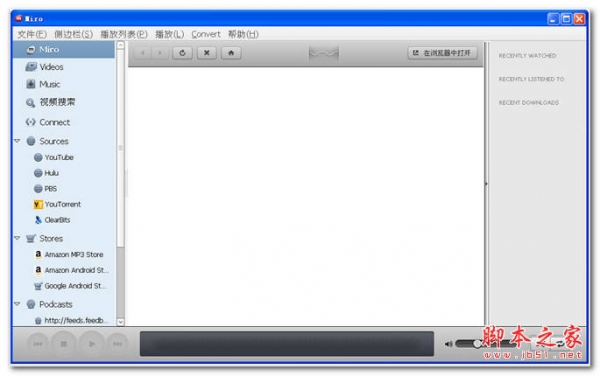
Task: Select the Miro entry in the sidebar
Action: tap(64, 50)
